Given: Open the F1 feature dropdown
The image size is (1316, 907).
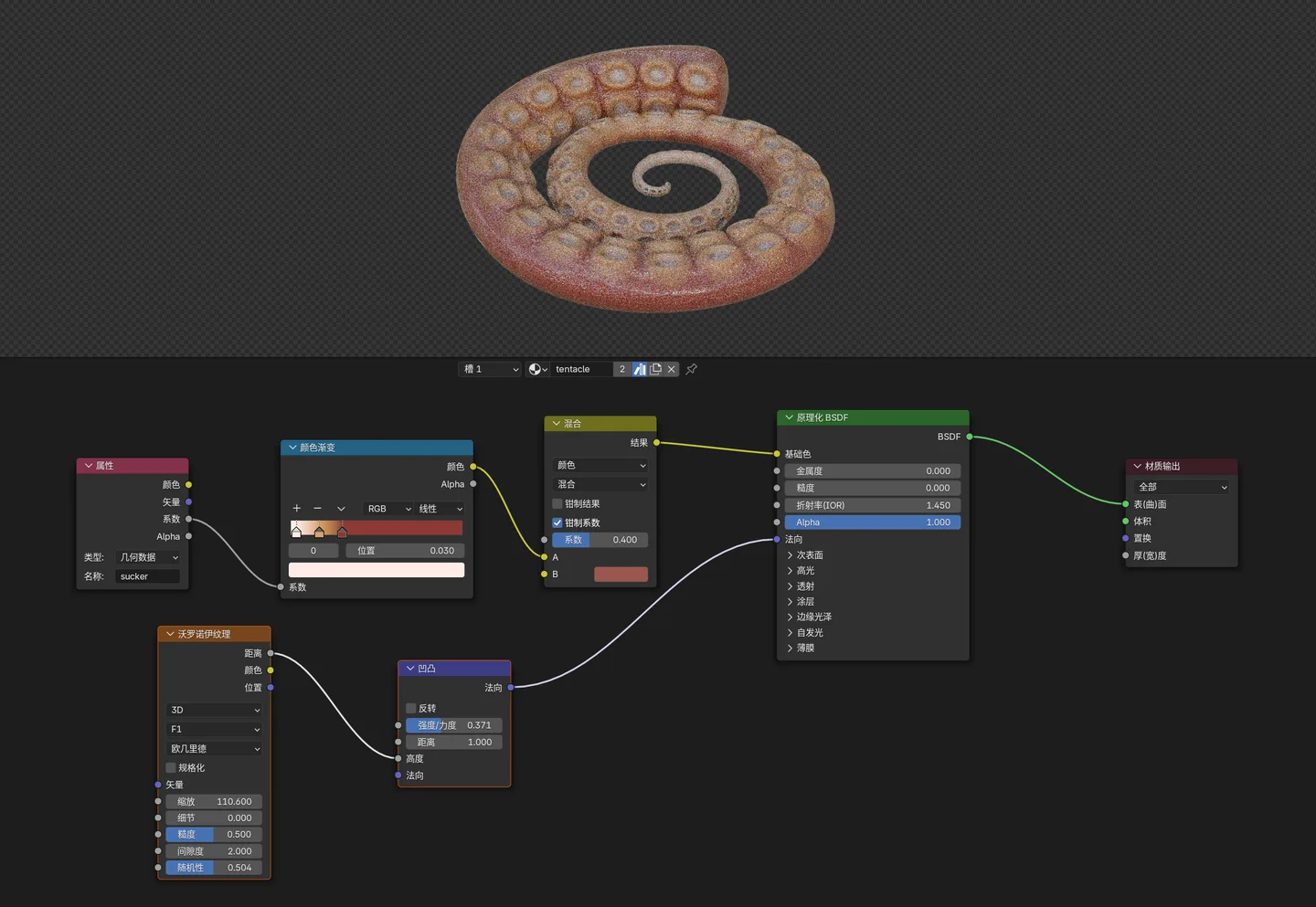Looking at the screenshot, I should pyautogui.click(x=215, y=729).
